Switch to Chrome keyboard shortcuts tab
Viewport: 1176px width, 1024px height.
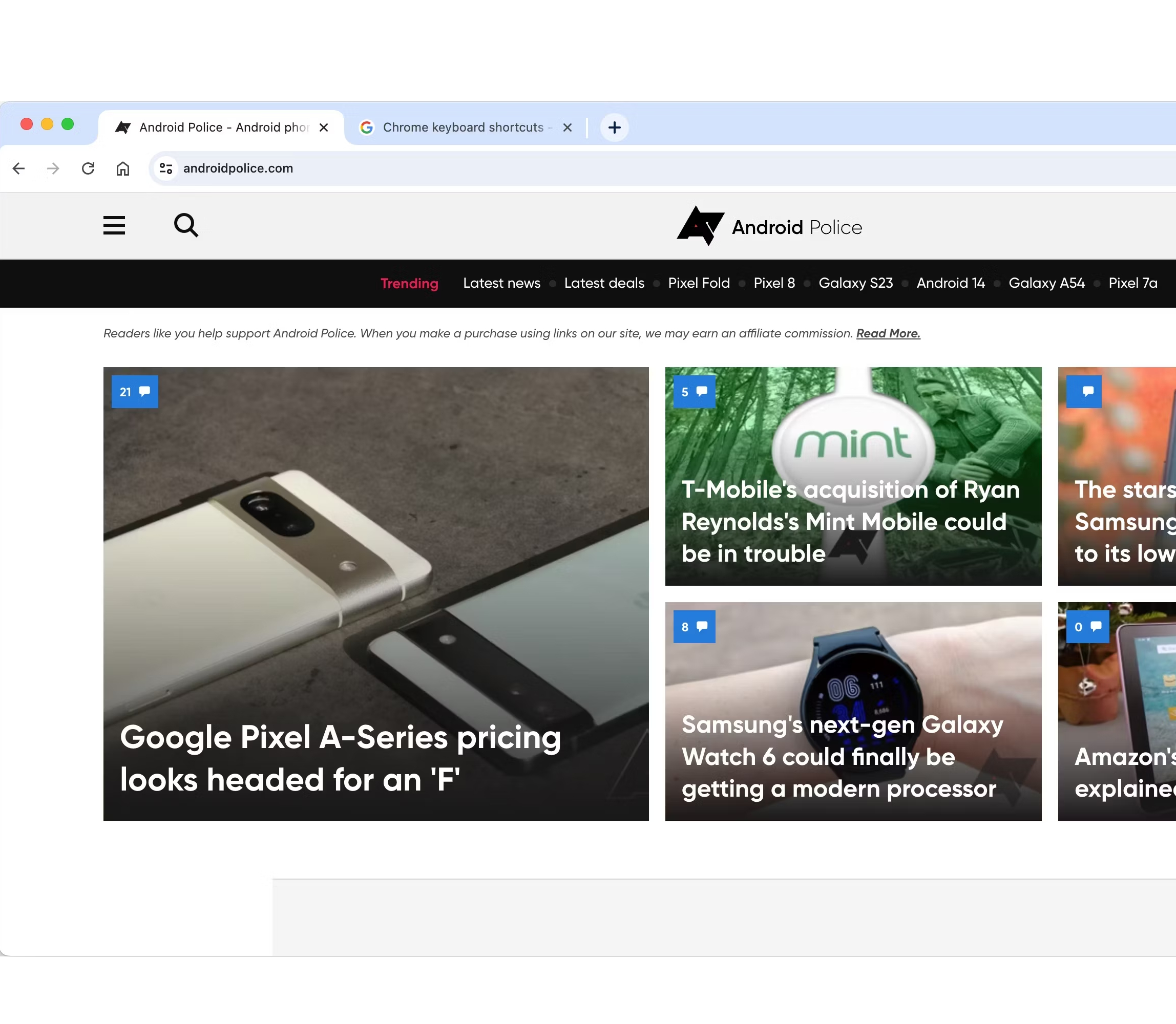(x=466, y=127)
